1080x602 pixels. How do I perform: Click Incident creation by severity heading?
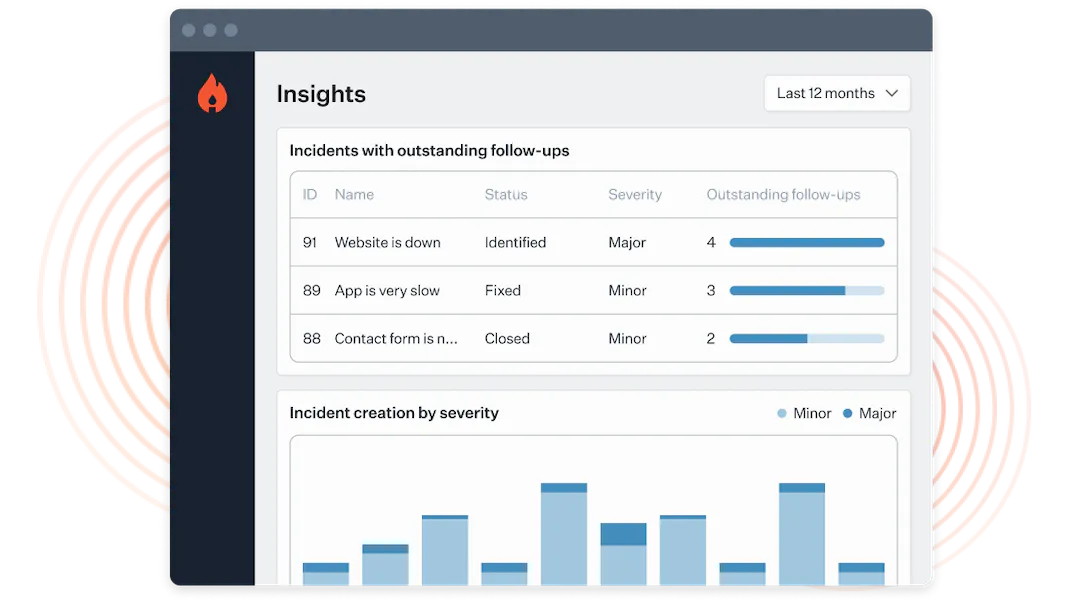(x=394, y=413)
